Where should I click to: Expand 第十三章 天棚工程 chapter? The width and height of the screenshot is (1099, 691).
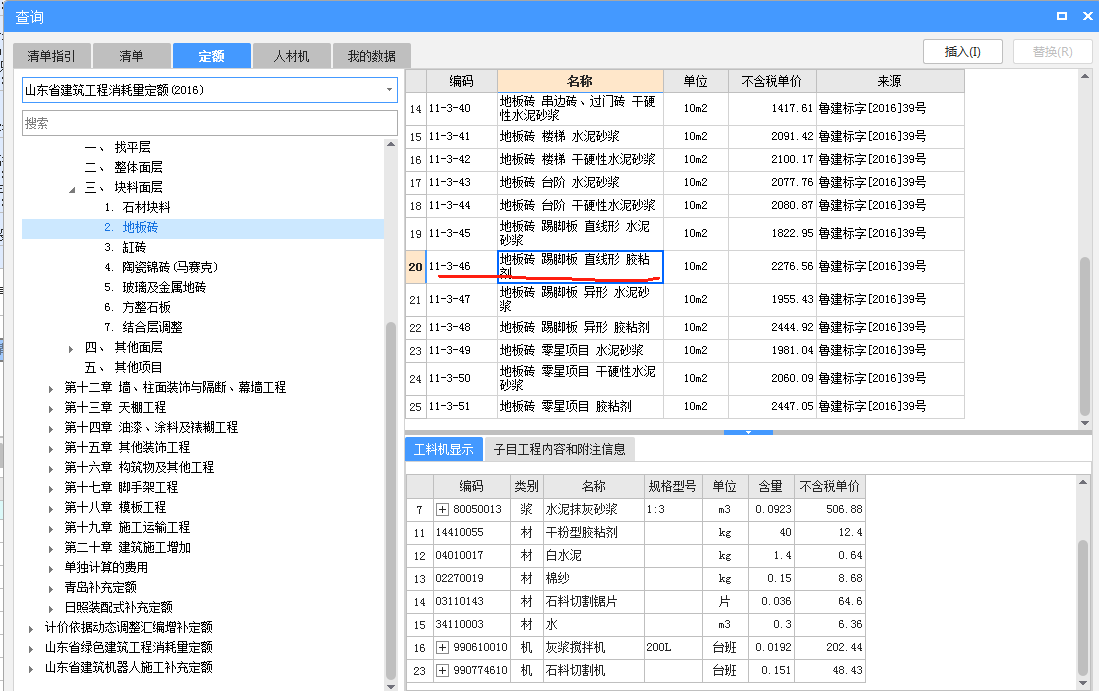pos(50,409)
